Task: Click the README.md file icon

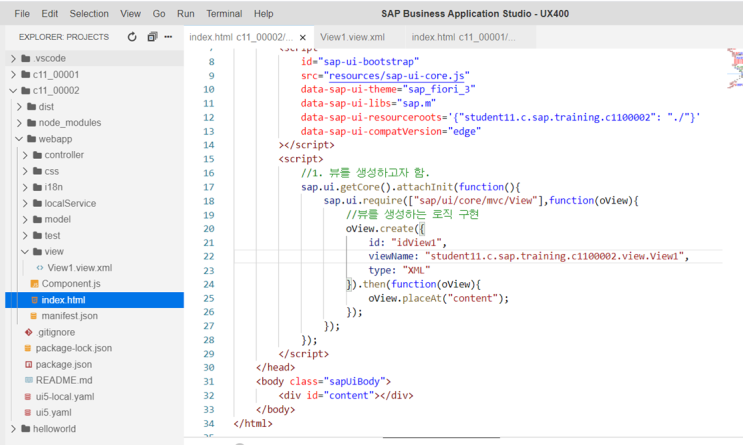Action: tap(28, 380)
